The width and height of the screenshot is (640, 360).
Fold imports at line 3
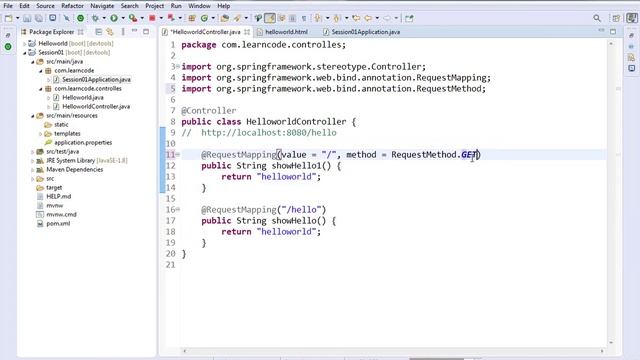pos(178,66)
